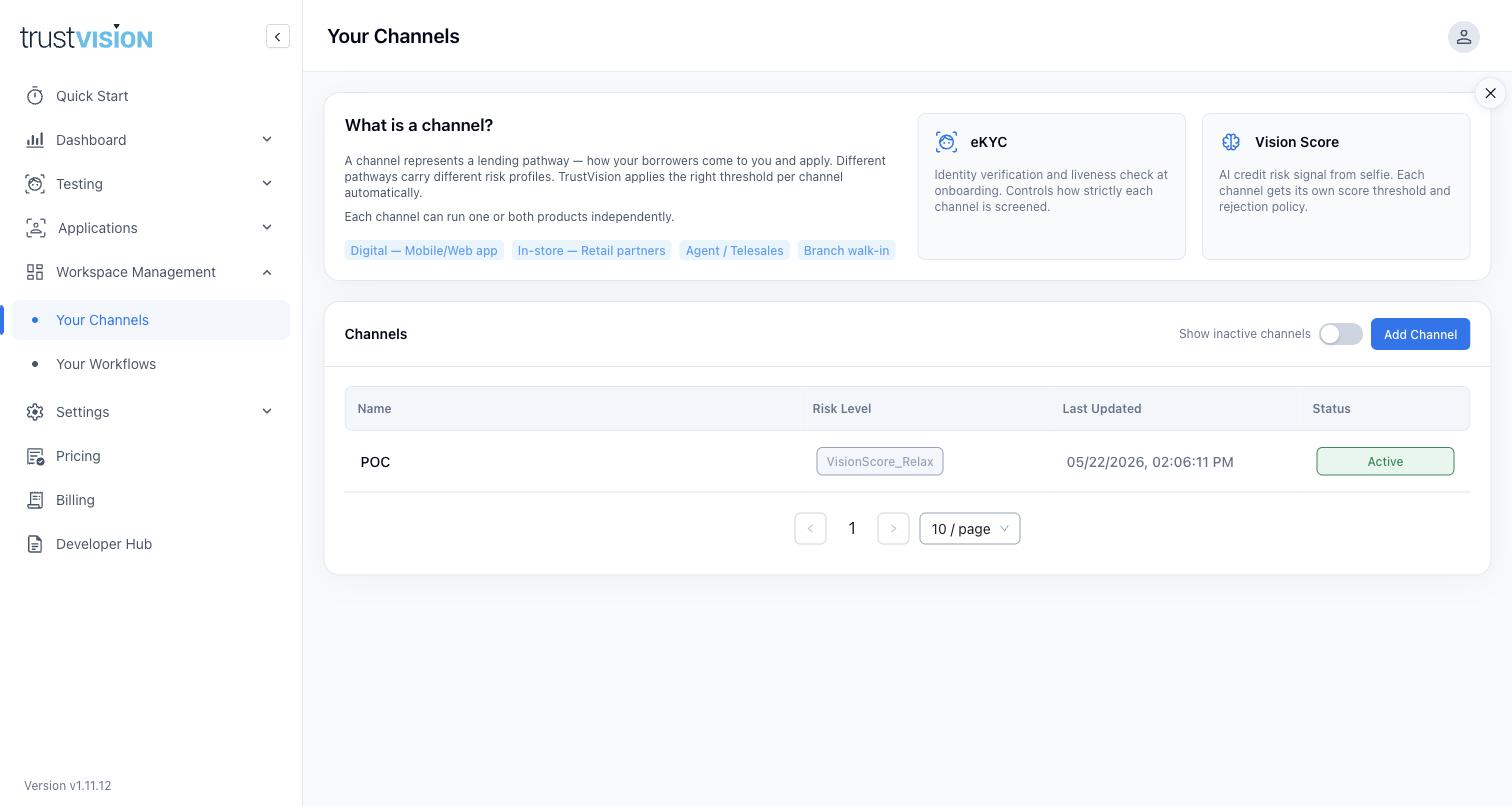Click the 'Digital — Mobile/Web app' tag
The width and height of the screenshot is (1512, 806).
tap(424, 250)
